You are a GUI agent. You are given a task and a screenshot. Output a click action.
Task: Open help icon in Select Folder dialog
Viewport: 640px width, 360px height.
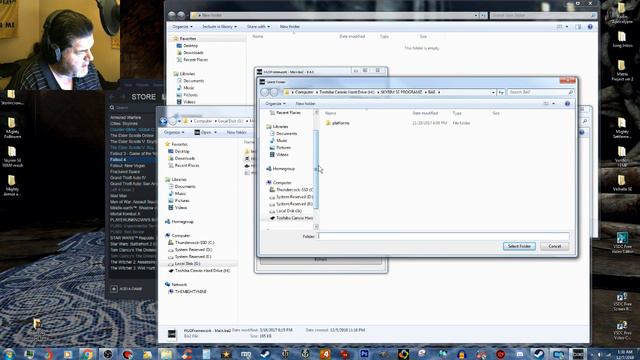(x=567, y=104)
